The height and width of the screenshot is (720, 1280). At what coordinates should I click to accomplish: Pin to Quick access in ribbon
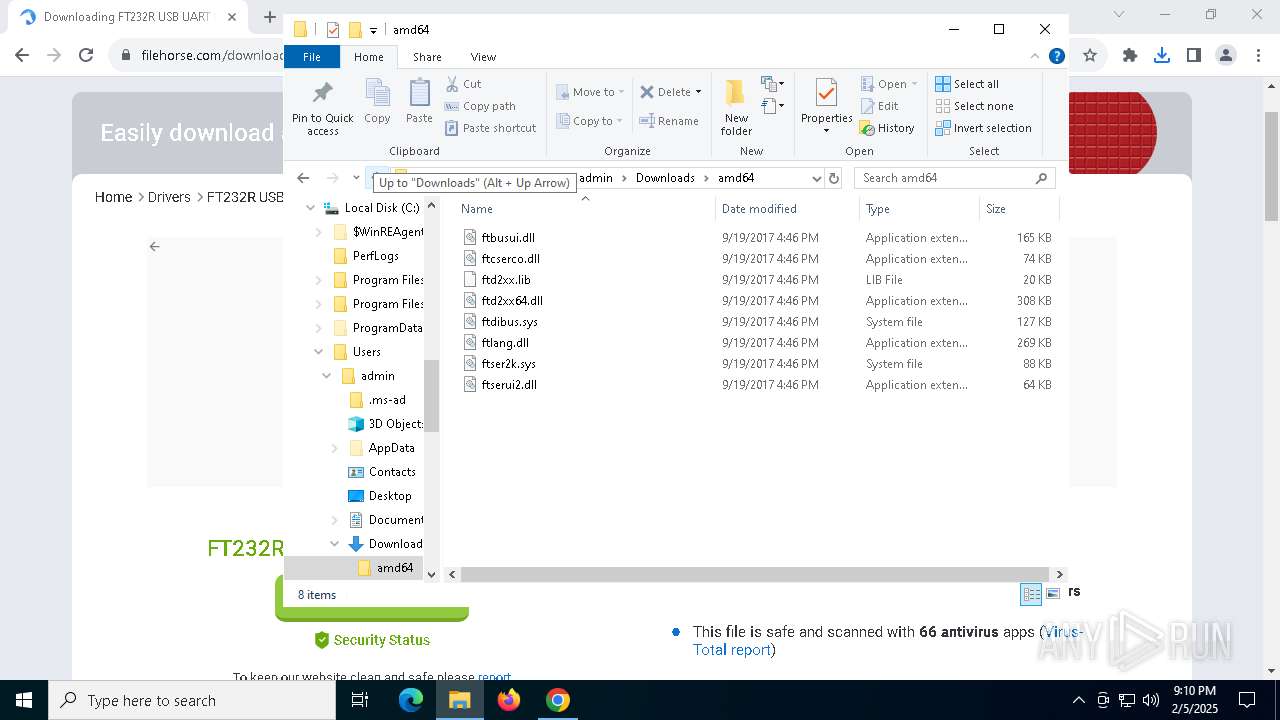coord(322,108)
